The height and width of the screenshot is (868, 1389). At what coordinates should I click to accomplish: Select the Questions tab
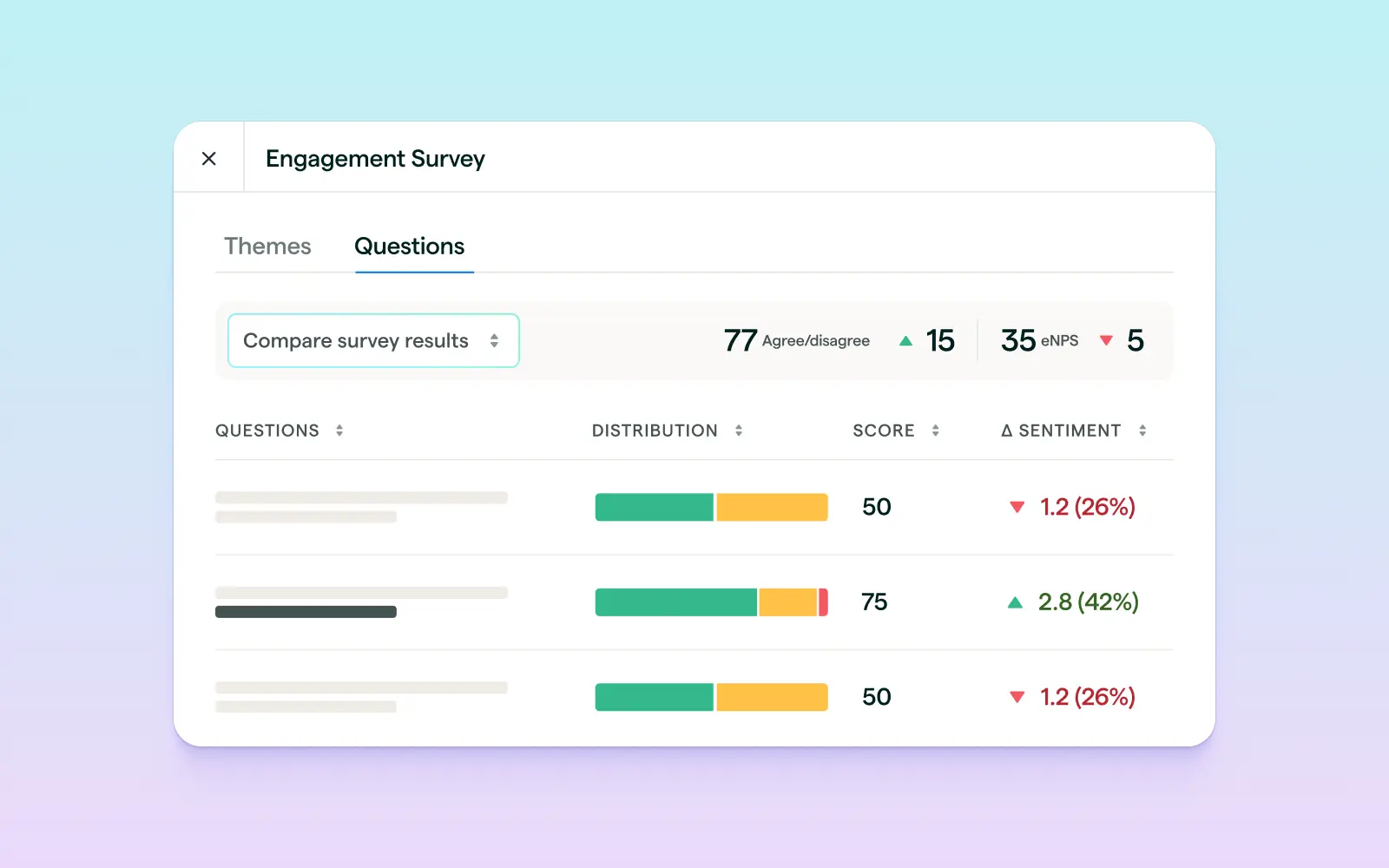pyautogui.click(x=409, y=247)
